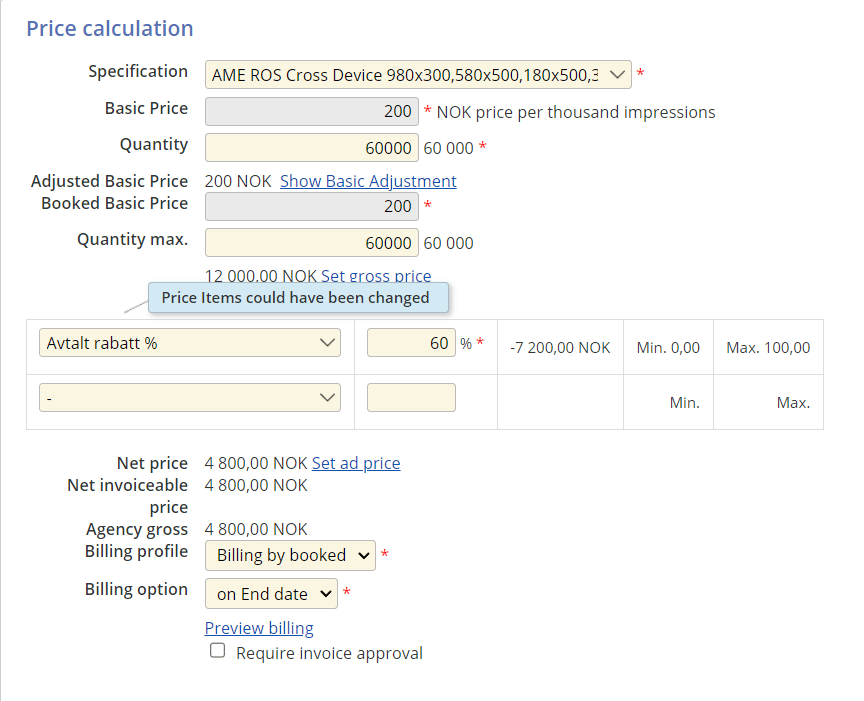Screen dimensions: 864x701
Task: Open the Preview billing link
Action: click(x=259, y=628)
